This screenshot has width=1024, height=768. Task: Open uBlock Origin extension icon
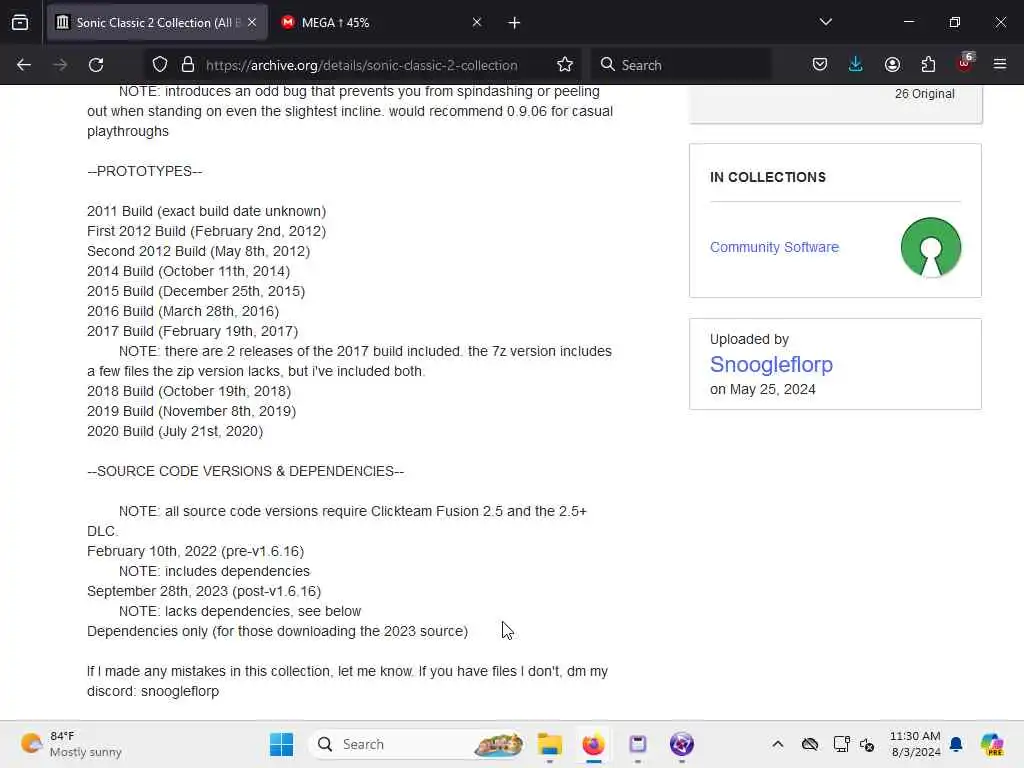click(965, 63)
